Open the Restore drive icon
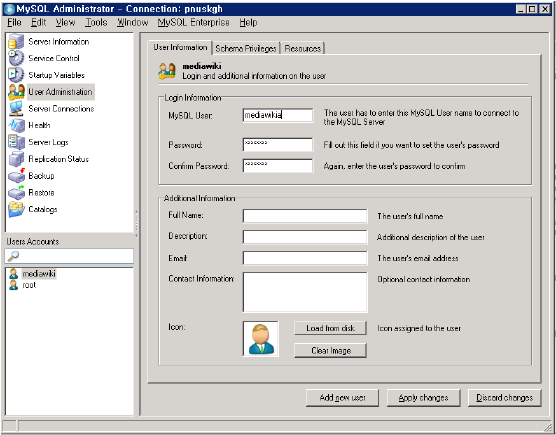 pyautogui.click(x=16, y=193)
